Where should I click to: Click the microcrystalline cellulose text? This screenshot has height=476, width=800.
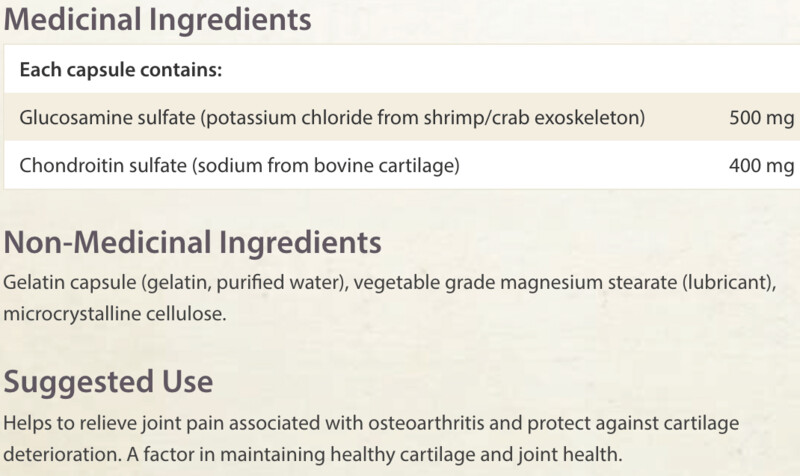(x=115, y=313)
